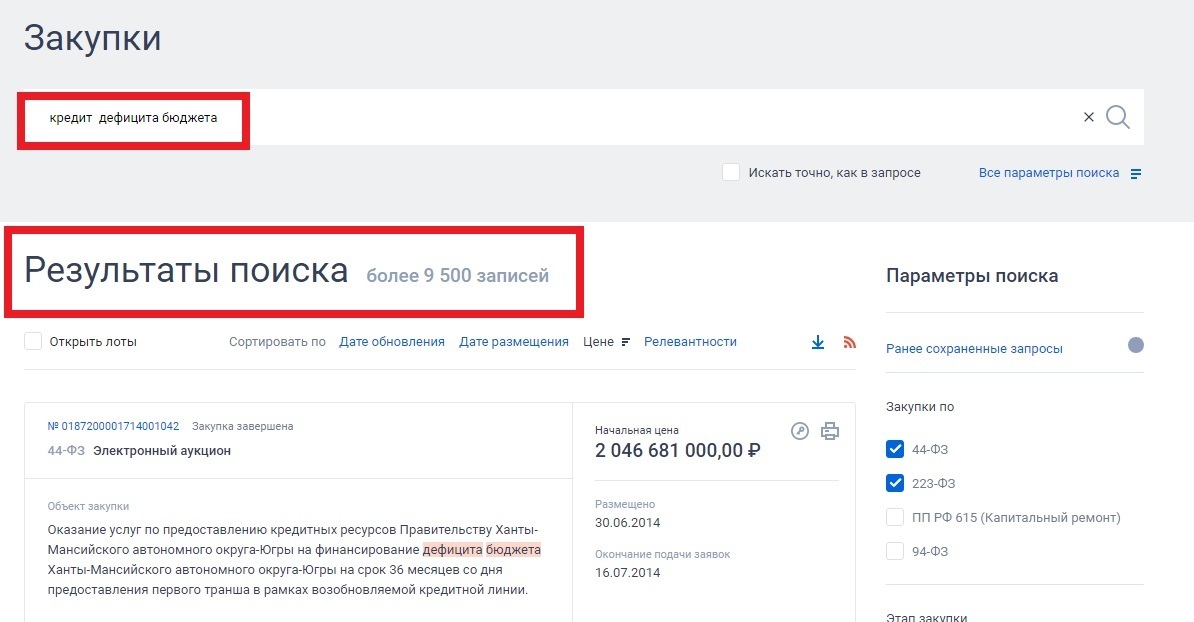Click the search text input field
The image size is (1194, 622).
tap(600, 118)
